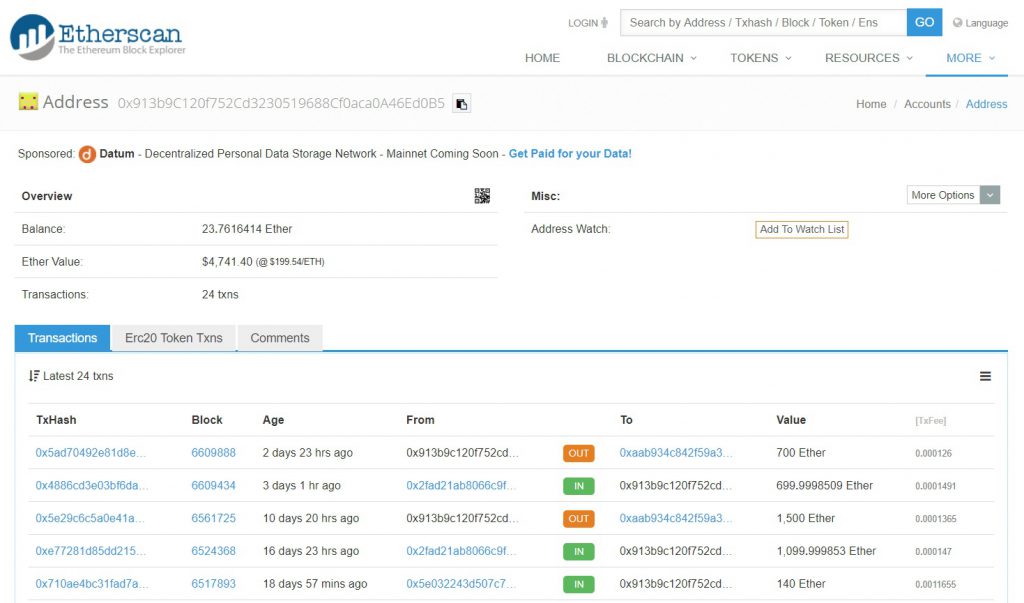Open transaction 0x5ad70492e81d8e...
The width and height of the screenshot is (1024, 603).
coord(91,453)
